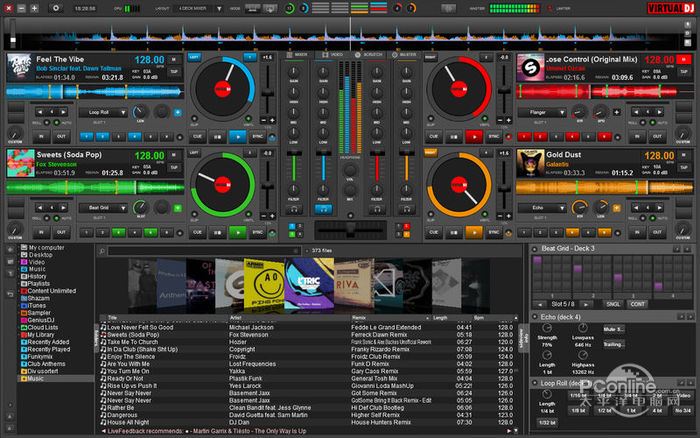
Task: Click the IN loop button on blue deck
Action: coord(41,135)
